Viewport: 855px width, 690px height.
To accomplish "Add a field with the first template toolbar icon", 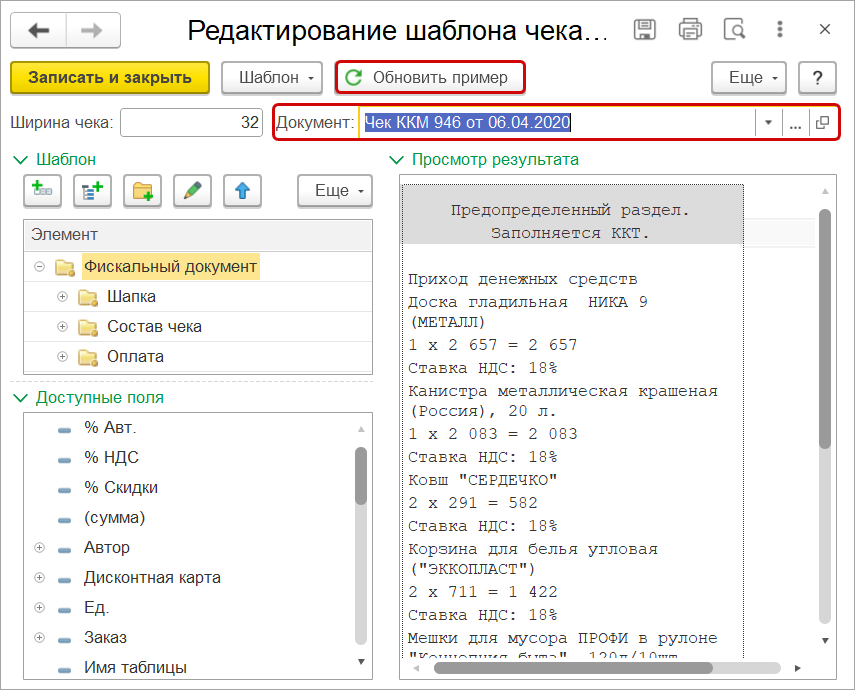I will [x=42, y=191].
